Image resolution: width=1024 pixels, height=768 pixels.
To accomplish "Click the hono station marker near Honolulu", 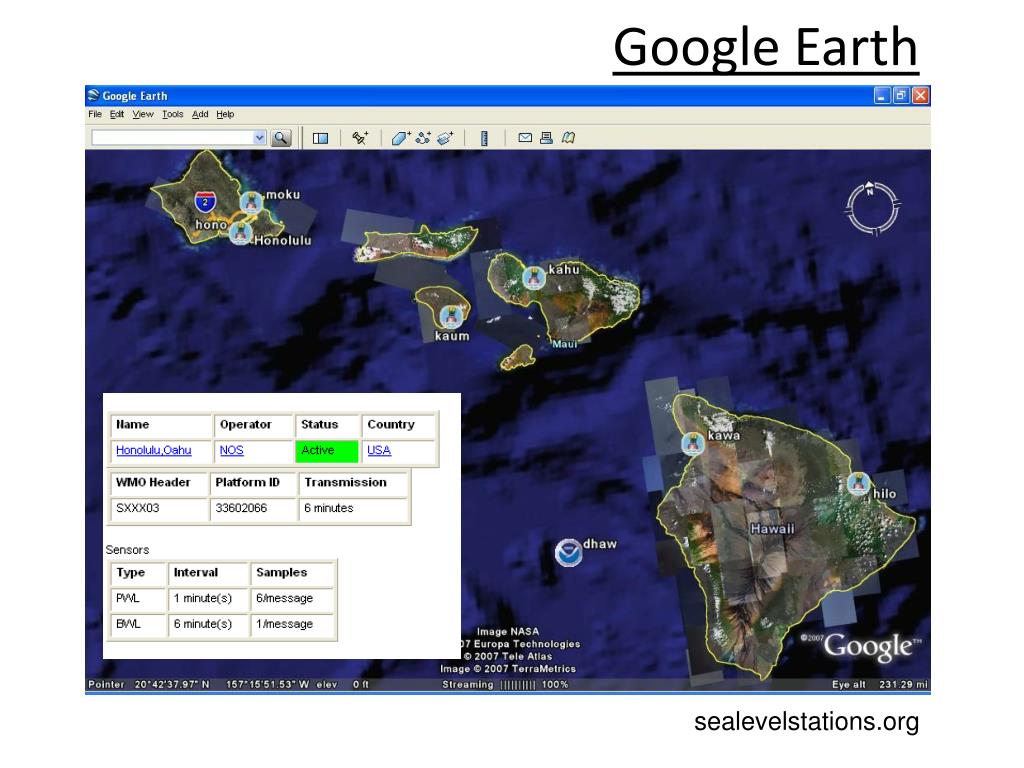I will click(x=240, y=233).
